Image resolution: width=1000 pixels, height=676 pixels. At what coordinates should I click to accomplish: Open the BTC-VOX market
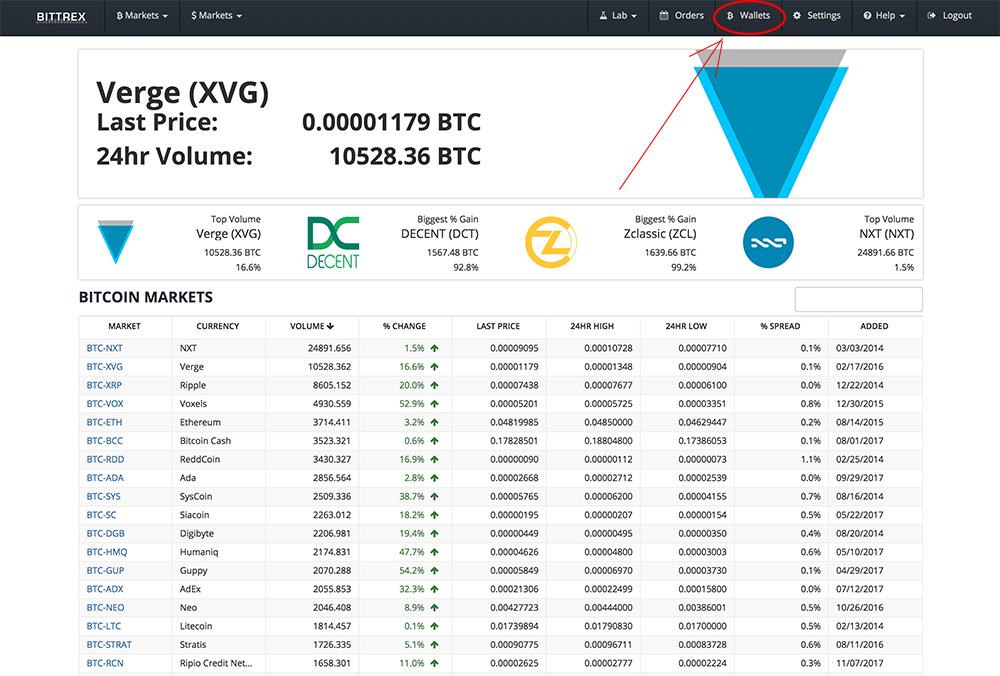[105, 404]
